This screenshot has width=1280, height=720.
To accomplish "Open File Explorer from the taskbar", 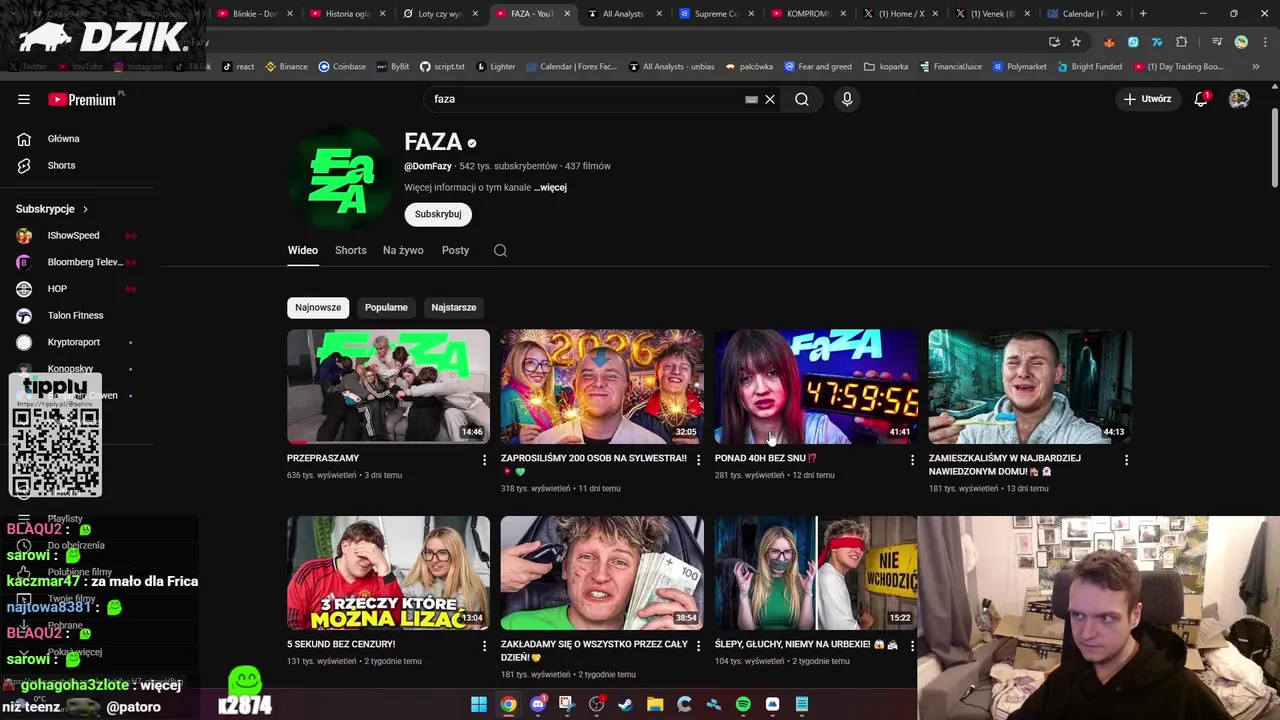I will click(655, 705).
